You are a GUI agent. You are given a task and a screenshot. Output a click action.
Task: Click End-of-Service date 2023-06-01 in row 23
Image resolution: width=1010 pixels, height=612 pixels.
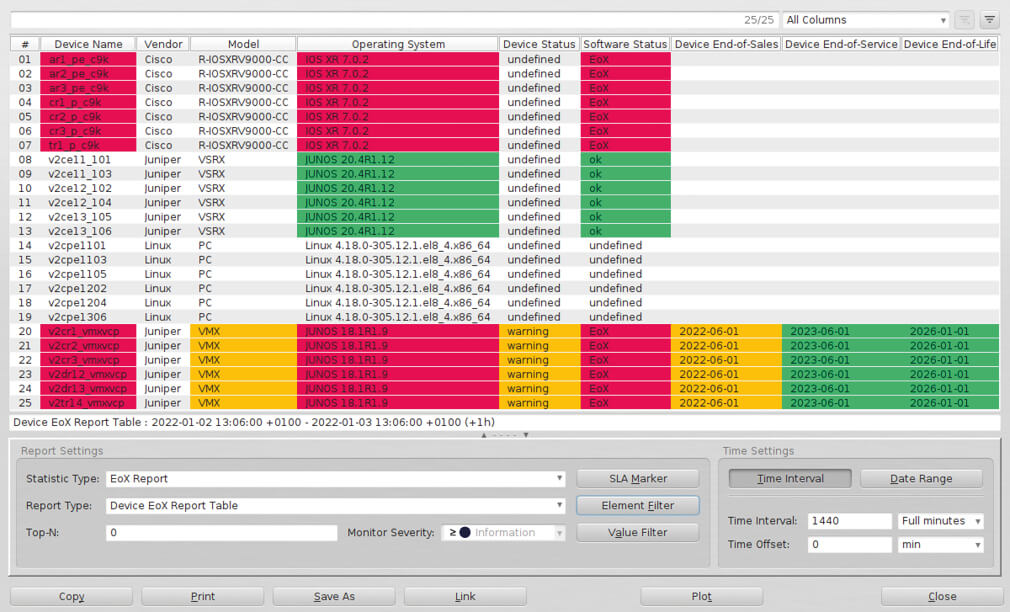pyautogui.click(x=841, y=374)
